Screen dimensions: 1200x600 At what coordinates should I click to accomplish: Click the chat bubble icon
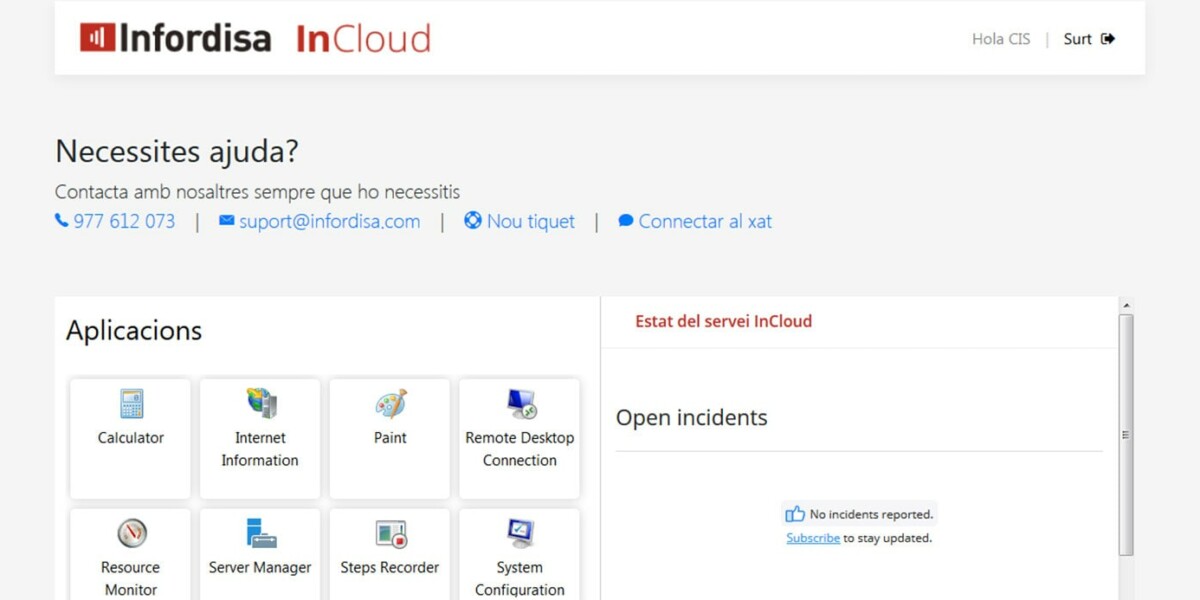(626, 221)
